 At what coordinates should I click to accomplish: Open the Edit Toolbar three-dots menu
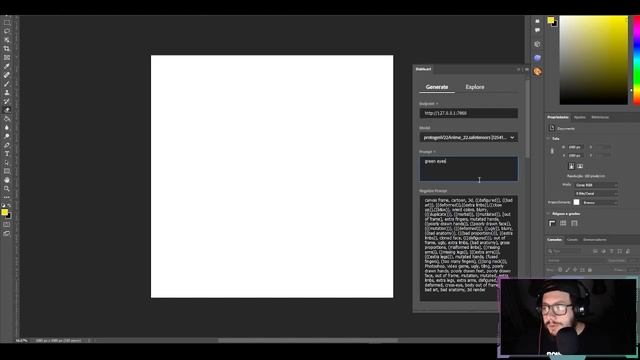(7, 197)
